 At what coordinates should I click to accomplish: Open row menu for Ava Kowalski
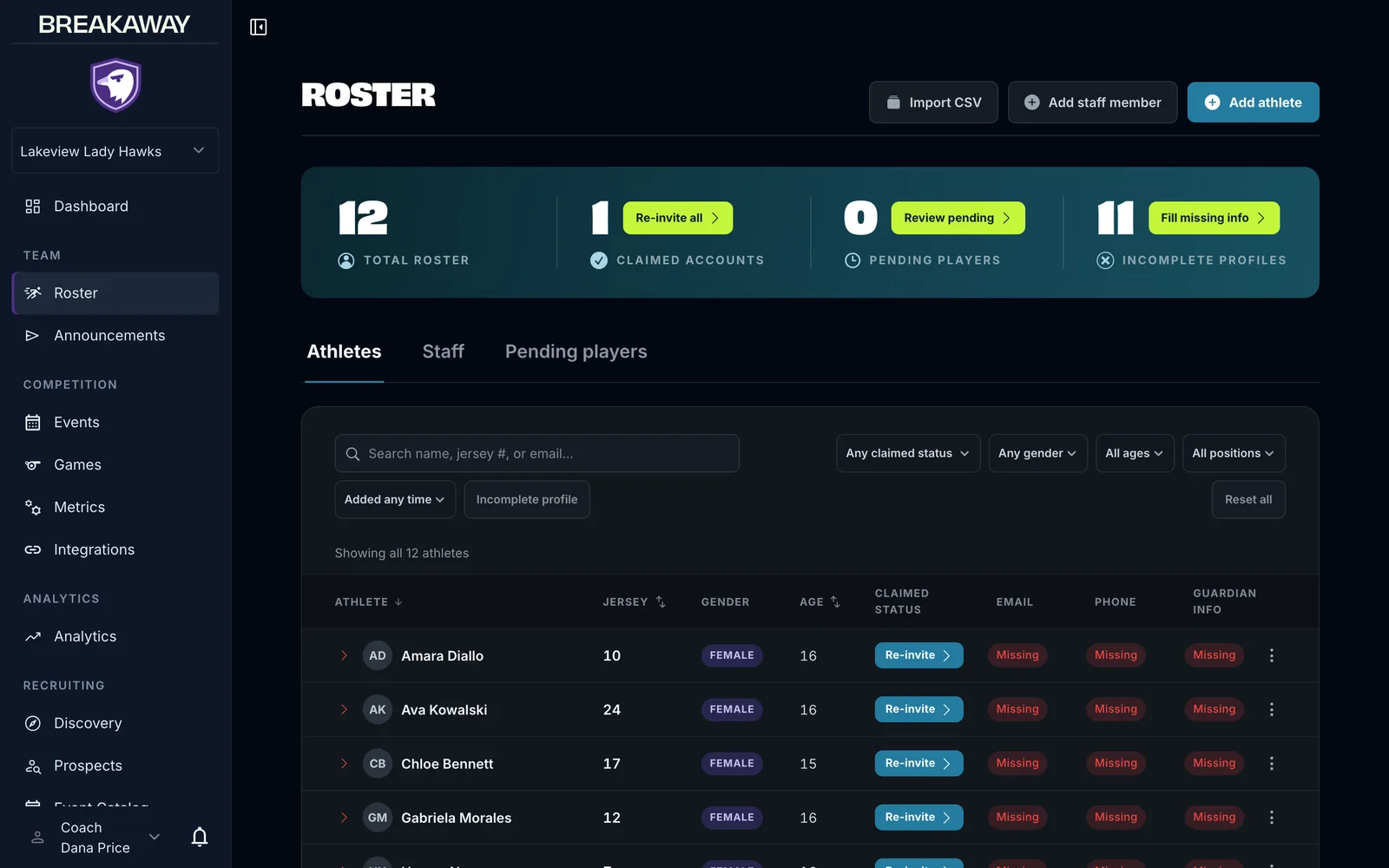(1272, 709)
